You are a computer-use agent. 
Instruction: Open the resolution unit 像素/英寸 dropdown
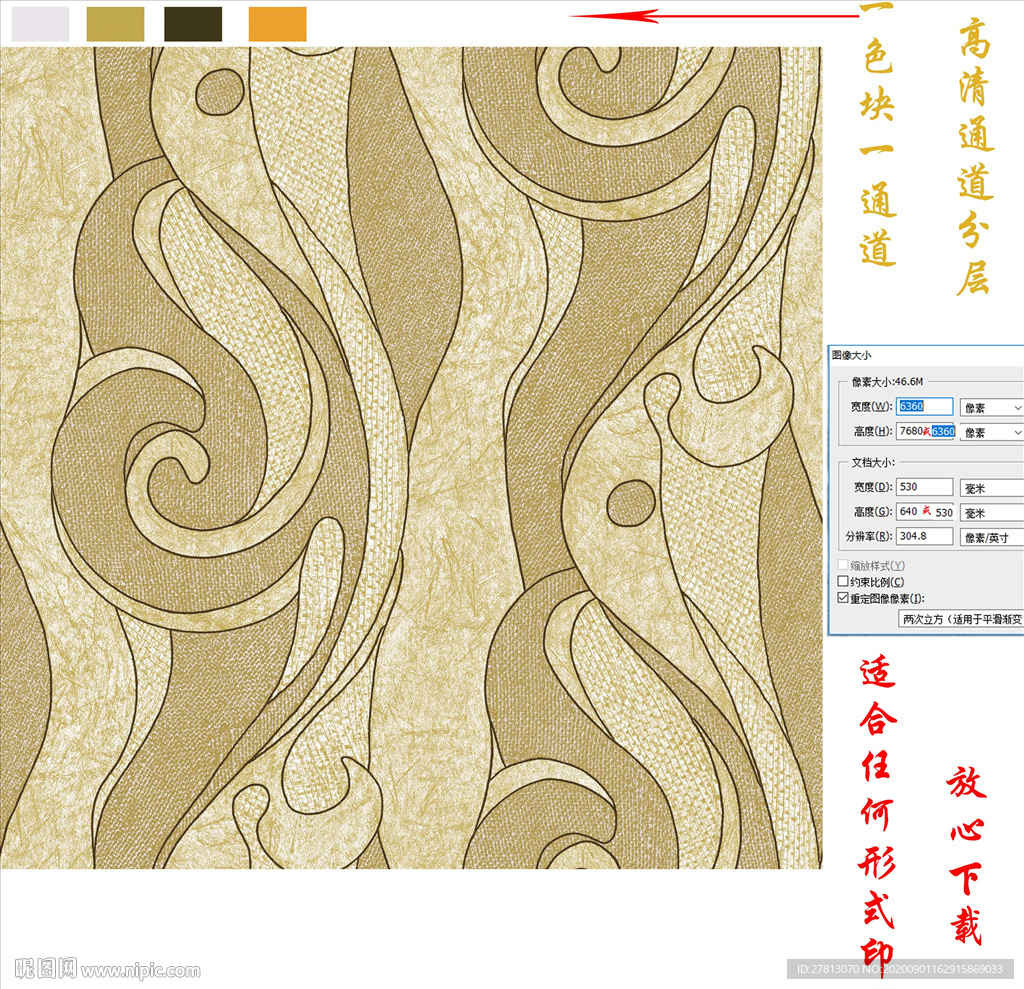[991, 537]
